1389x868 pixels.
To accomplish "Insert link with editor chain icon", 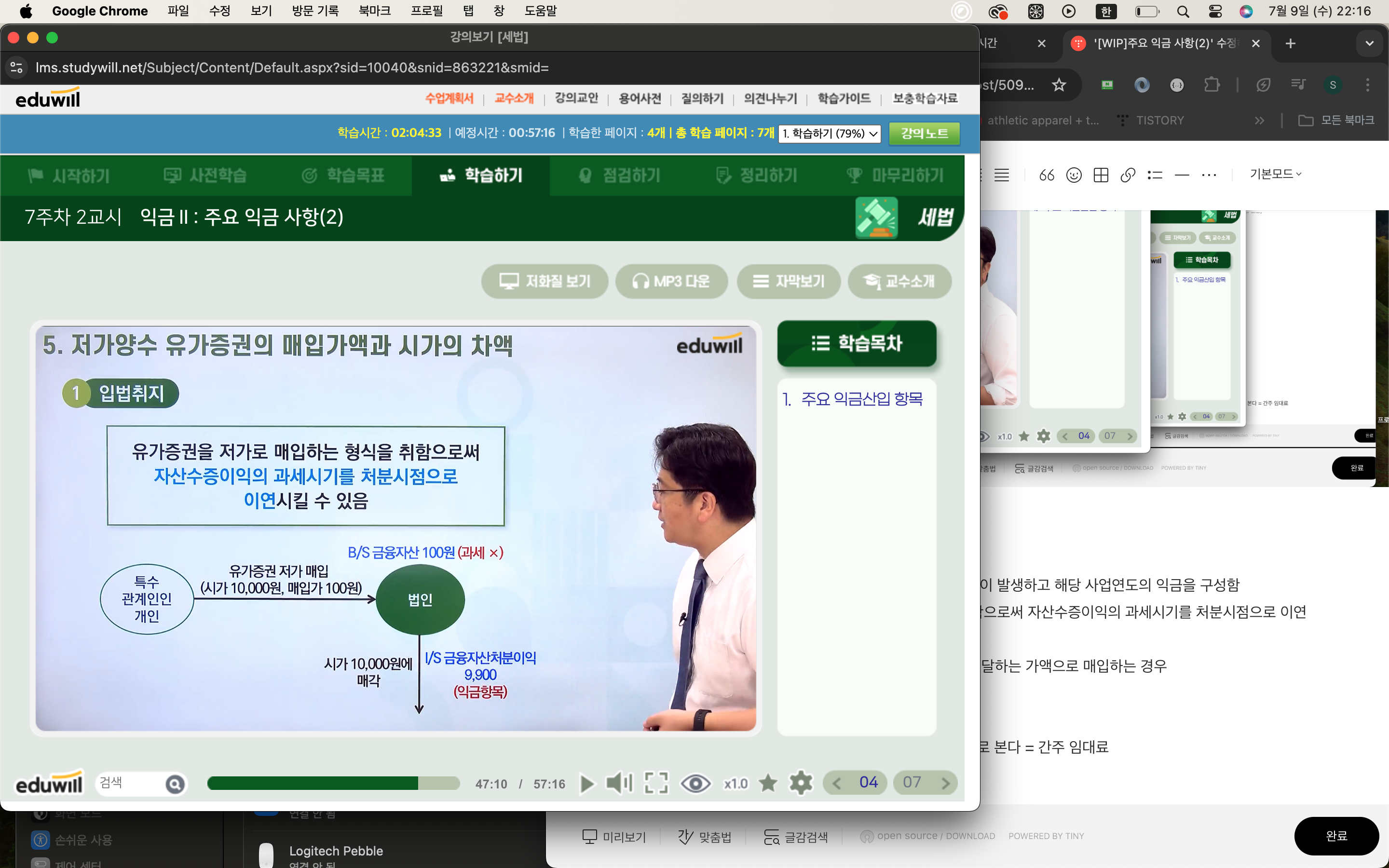I will (1127, 175).
